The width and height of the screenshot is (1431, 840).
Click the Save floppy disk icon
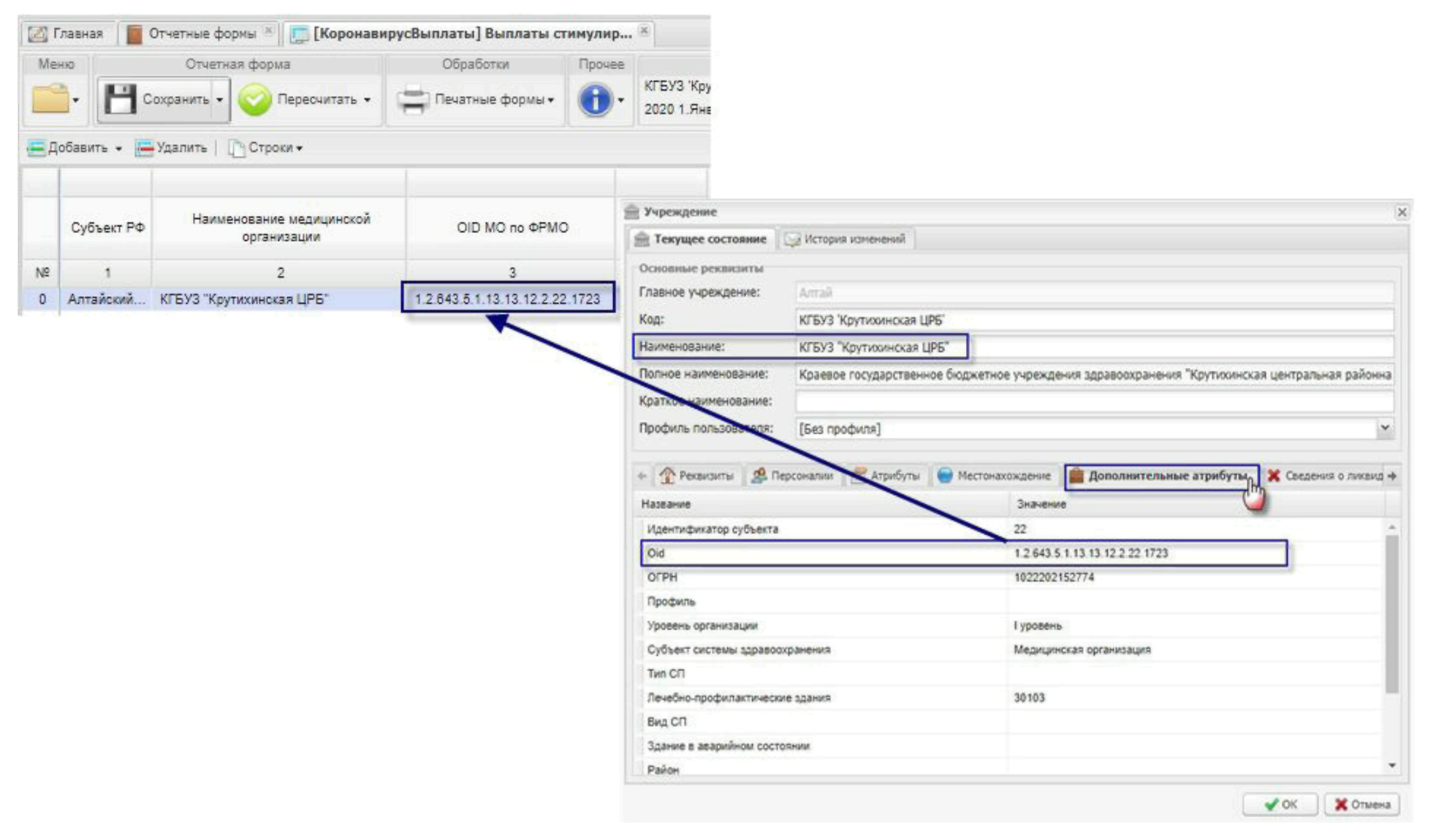(x=120, y=99)
